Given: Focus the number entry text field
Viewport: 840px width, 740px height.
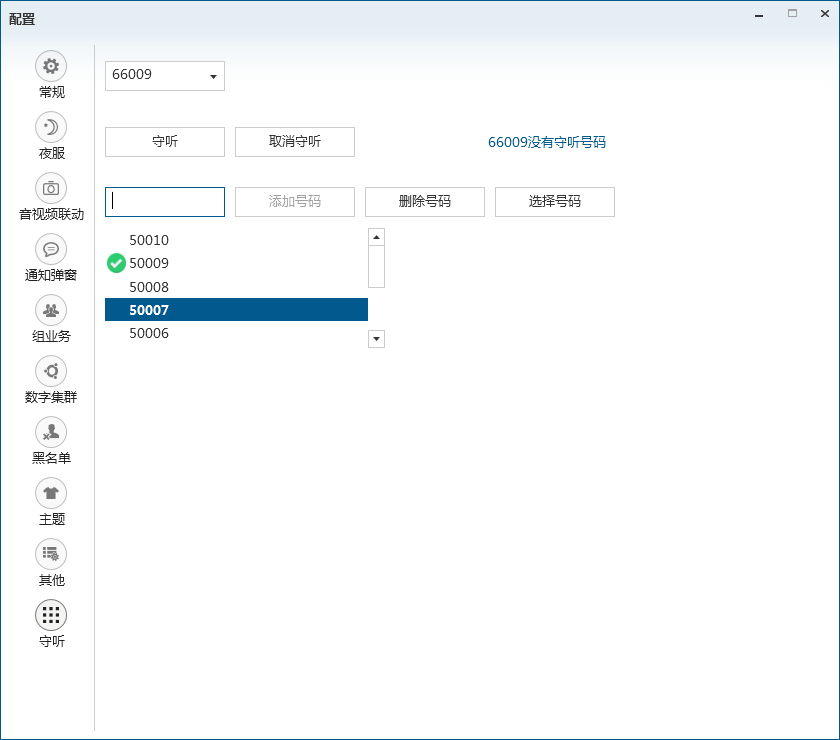Looking at the screenshot, I should tap(165, 201).
